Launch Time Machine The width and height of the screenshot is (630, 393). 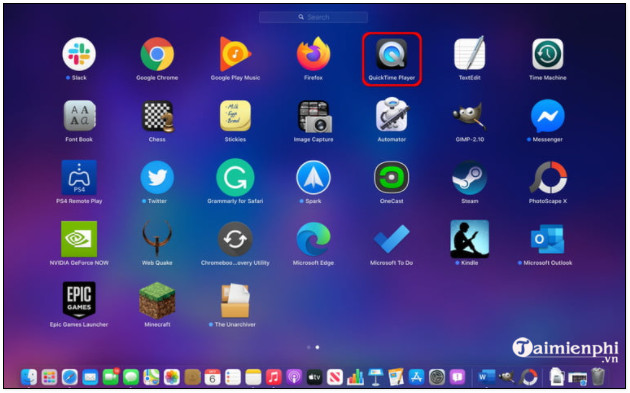[548, 54]
